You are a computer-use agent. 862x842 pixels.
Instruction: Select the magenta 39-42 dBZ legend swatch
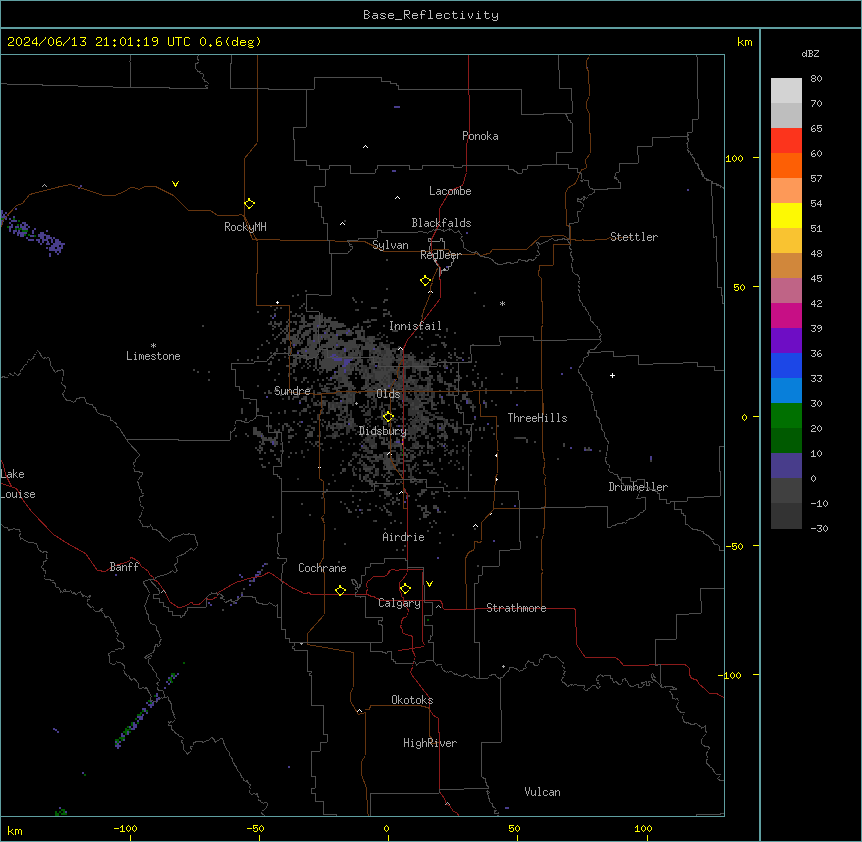(786, 315)
